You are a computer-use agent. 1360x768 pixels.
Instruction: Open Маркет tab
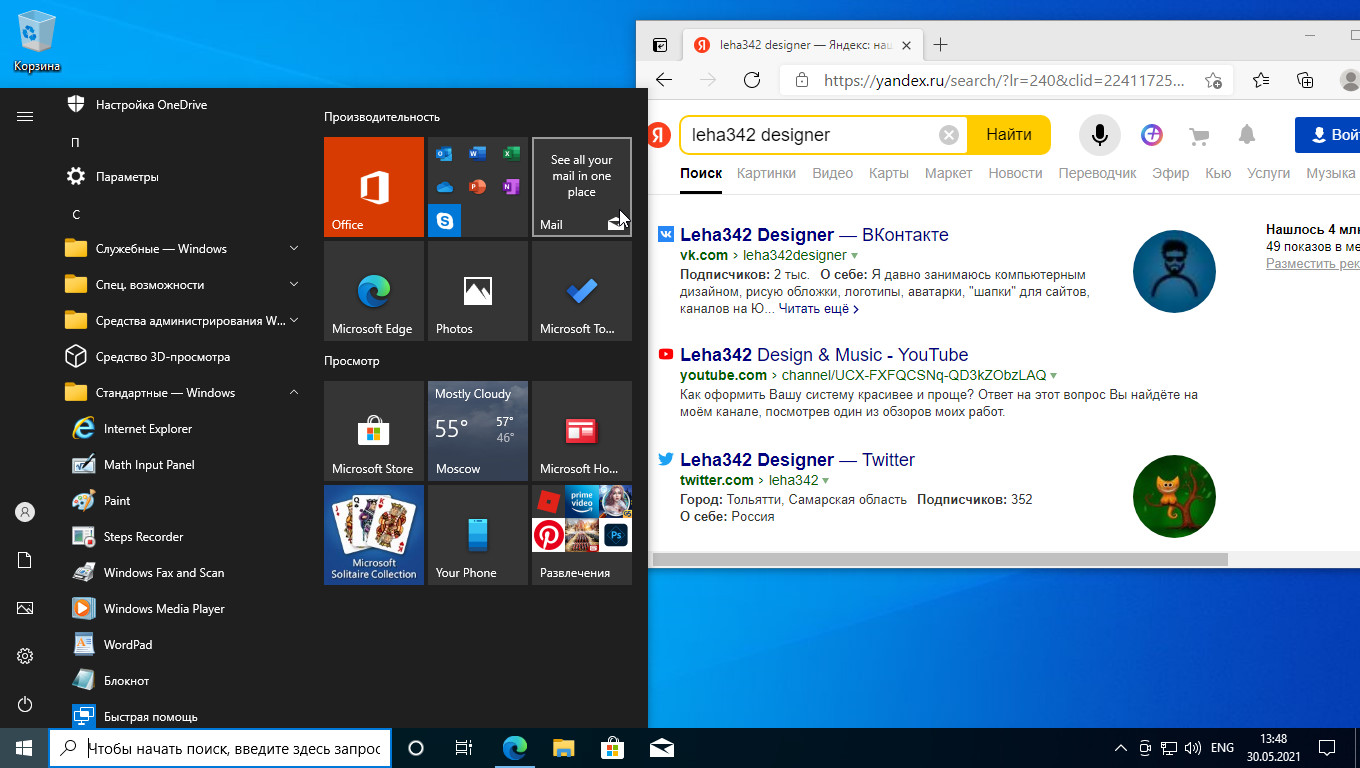pos(948,173)
